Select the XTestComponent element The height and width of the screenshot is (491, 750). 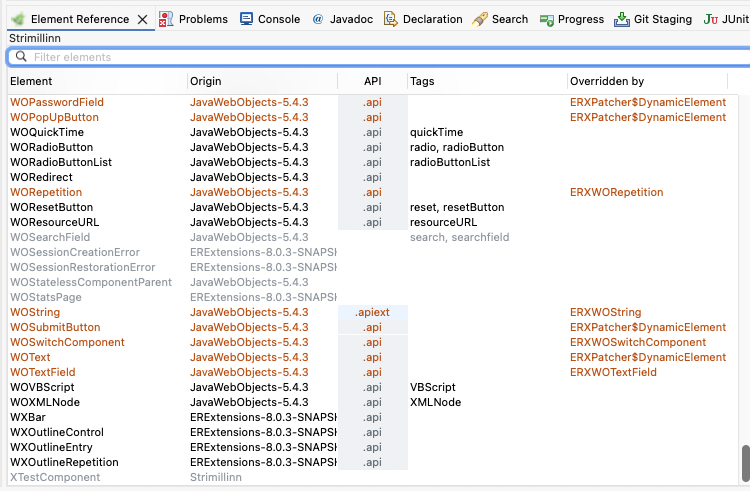55,477
